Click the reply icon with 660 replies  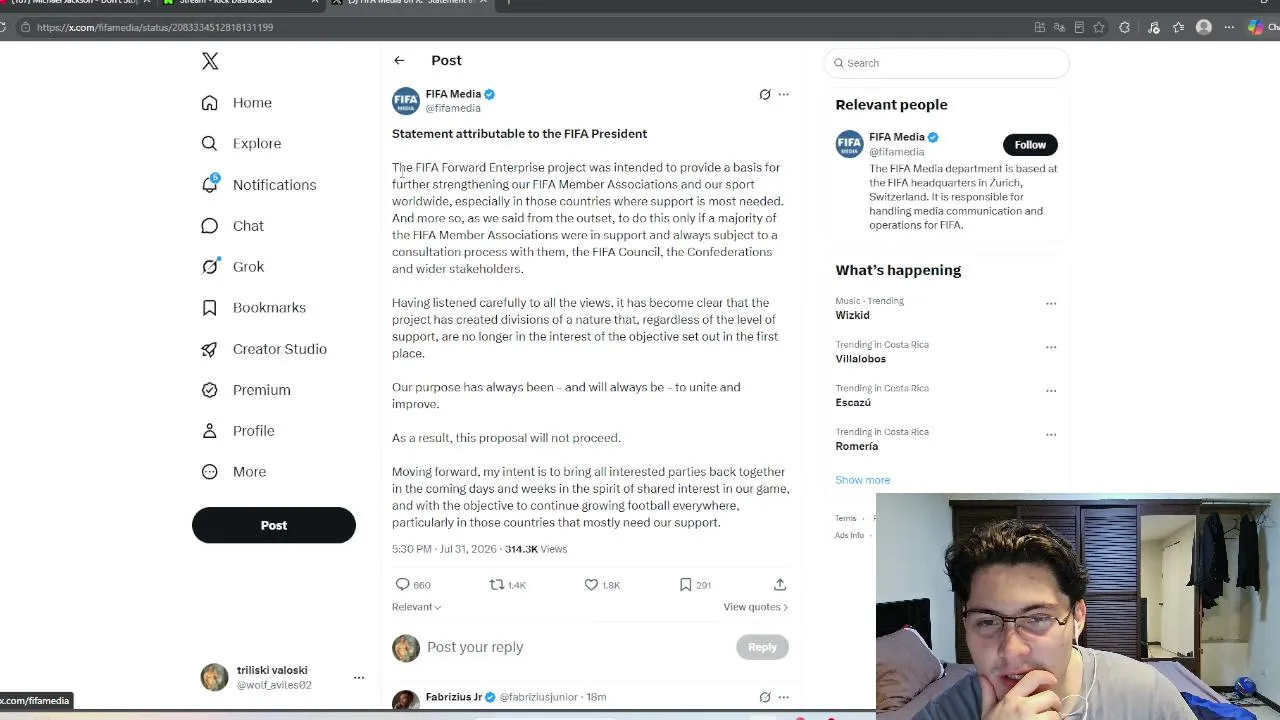pos(402,584)
